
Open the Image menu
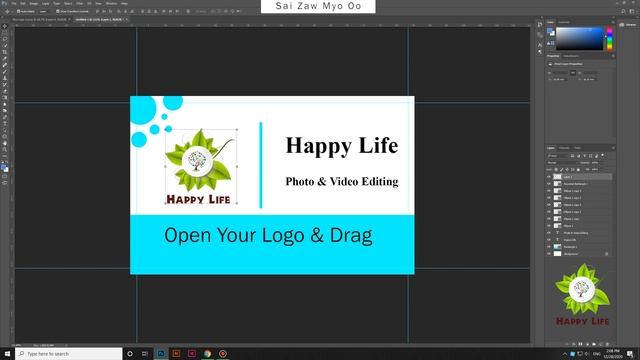coord(33,3)
